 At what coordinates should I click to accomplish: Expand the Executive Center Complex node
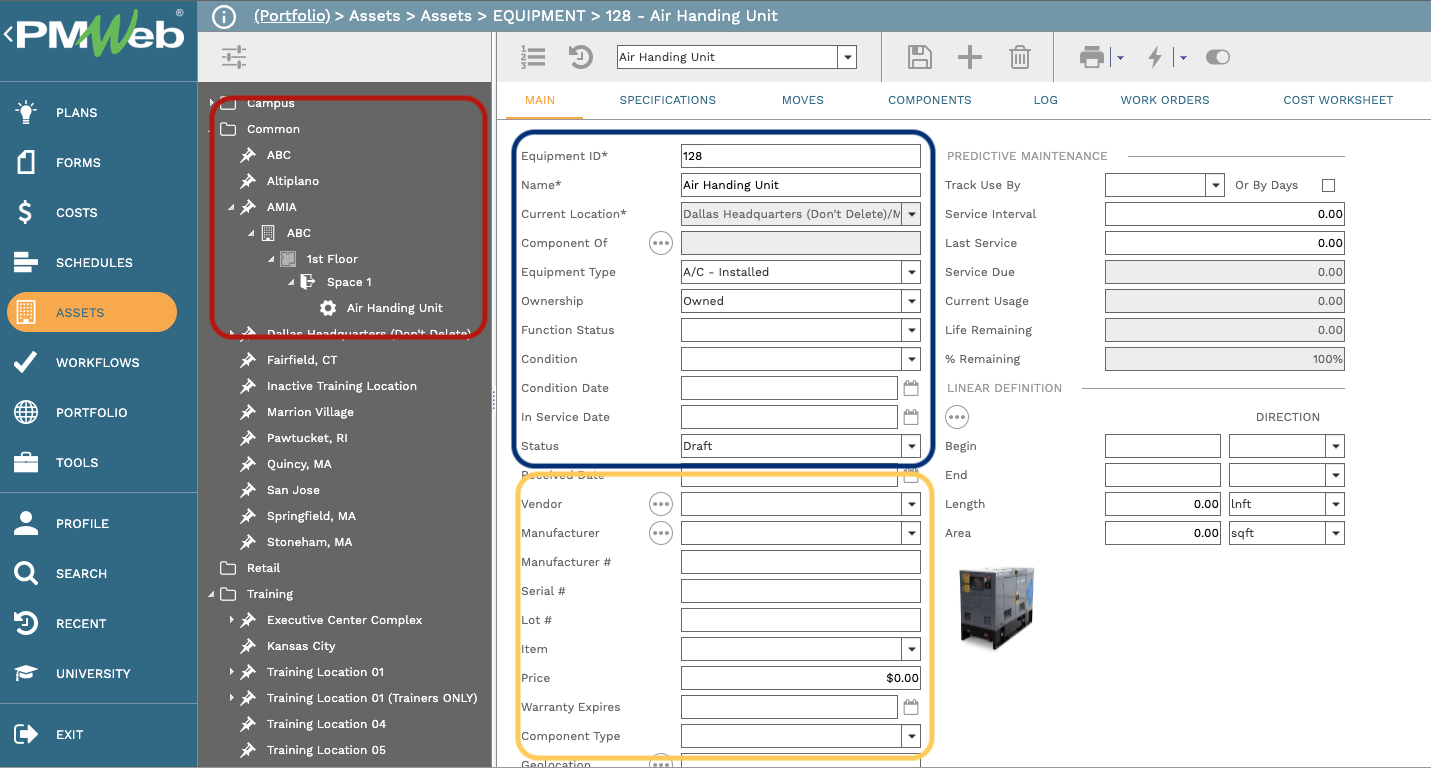[231, 620]
